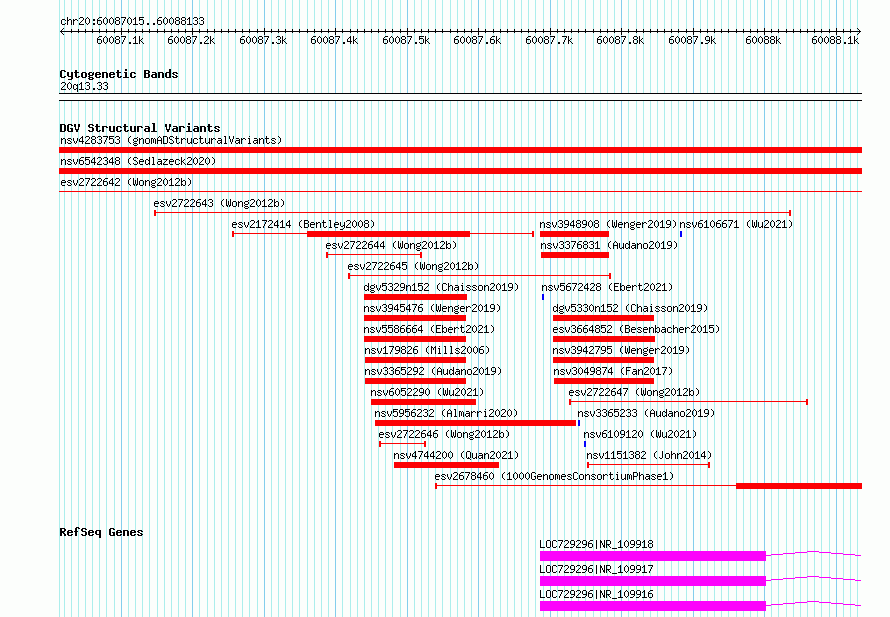Select nsv1151382 John2014 variant label

(x=649, y=455)
